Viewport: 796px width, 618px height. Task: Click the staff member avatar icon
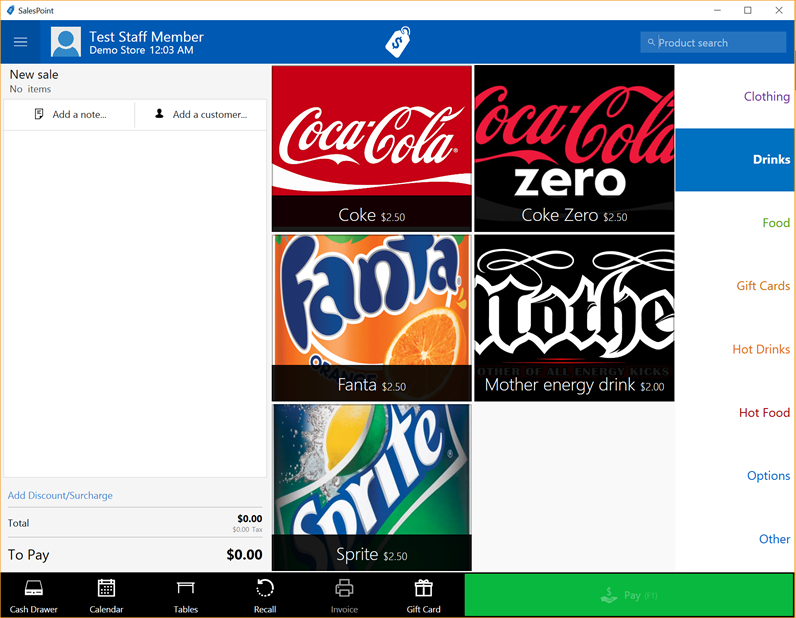point(66,42)
